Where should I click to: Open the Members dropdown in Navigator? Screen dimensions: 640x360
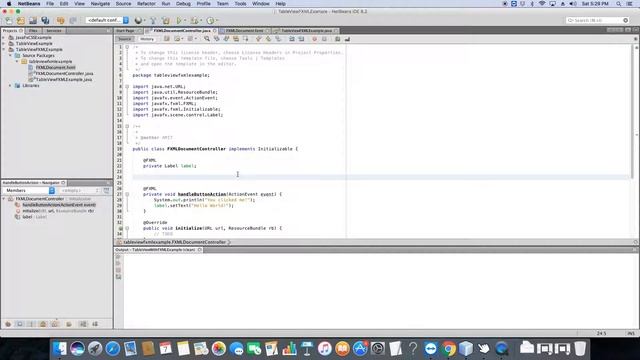(29, 191)
